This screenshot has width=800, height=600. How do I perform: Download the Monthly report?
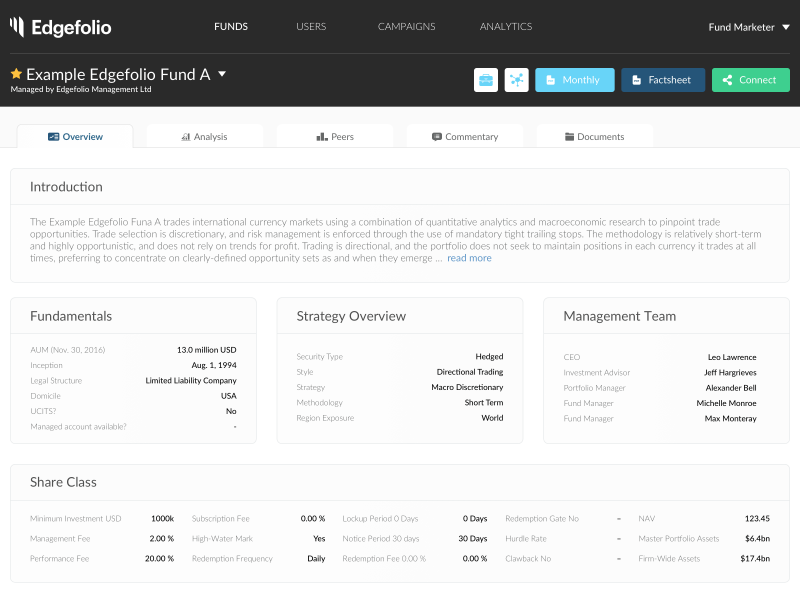pyautogui.click(x=574, y=80)
